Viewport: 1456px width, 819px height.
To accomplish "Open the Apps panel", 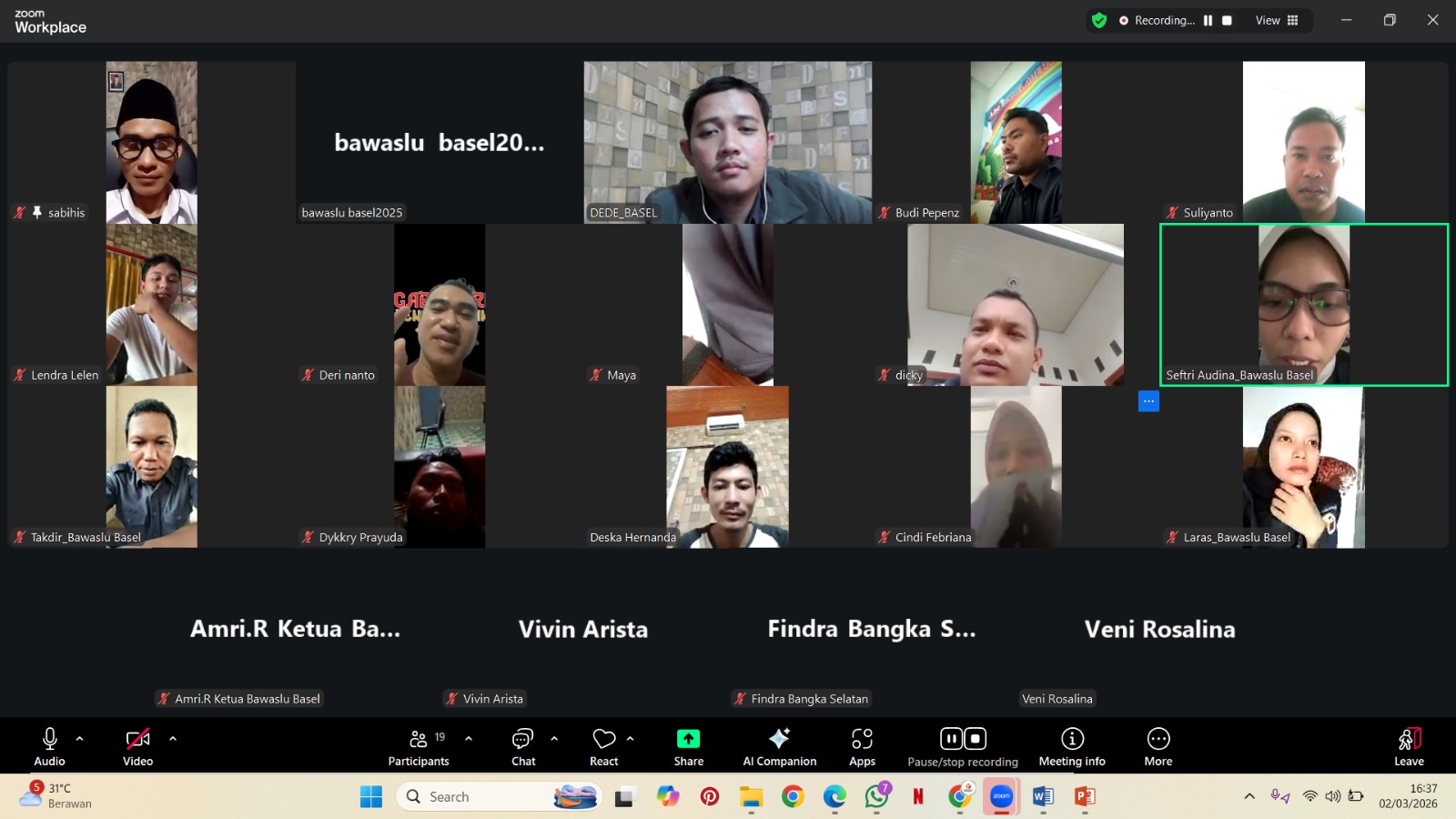I will coord(862,746).
